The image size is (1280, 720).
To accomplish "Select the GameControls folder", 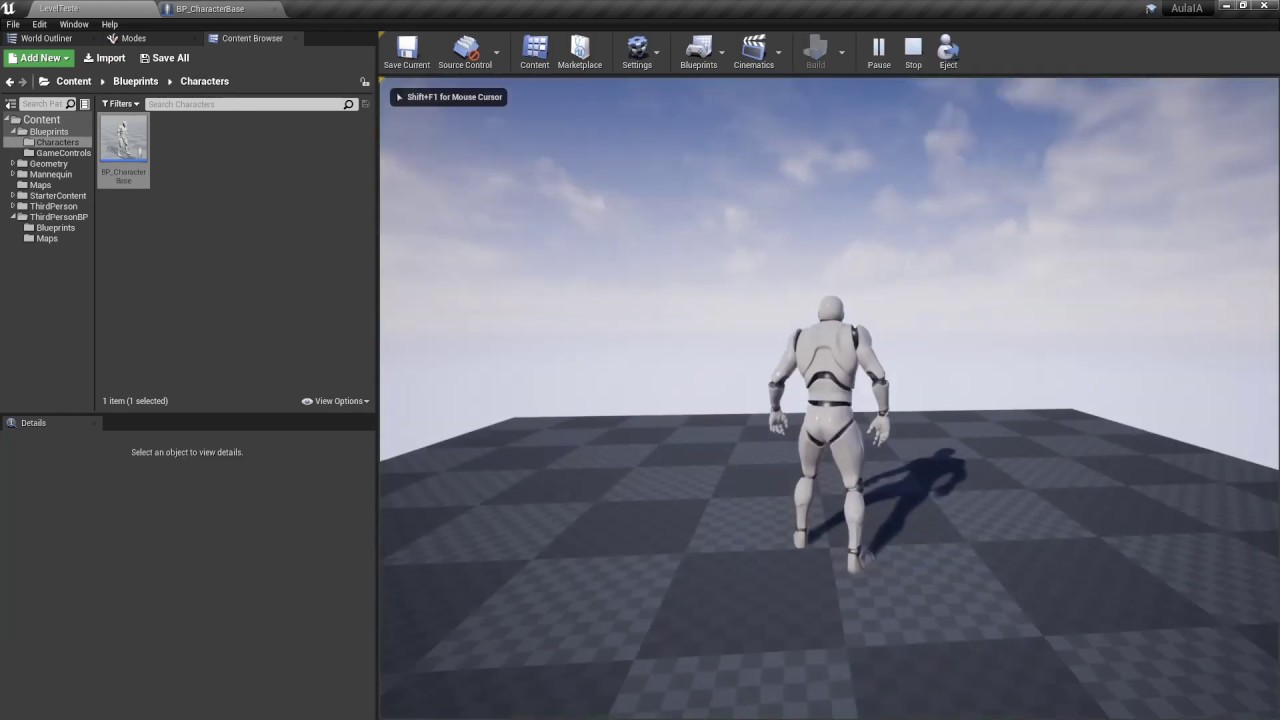I will click(x=57, y=153).
